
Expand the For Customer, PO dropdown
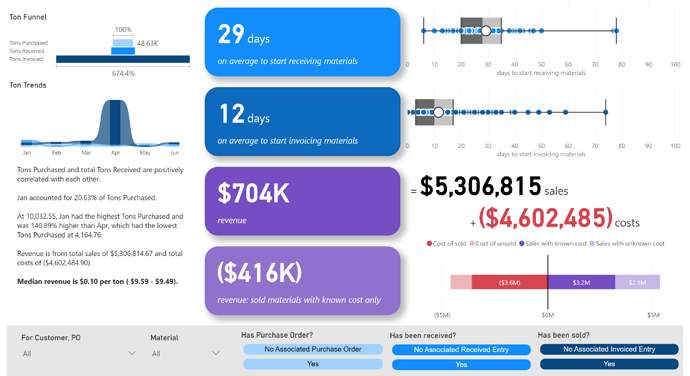79,353
